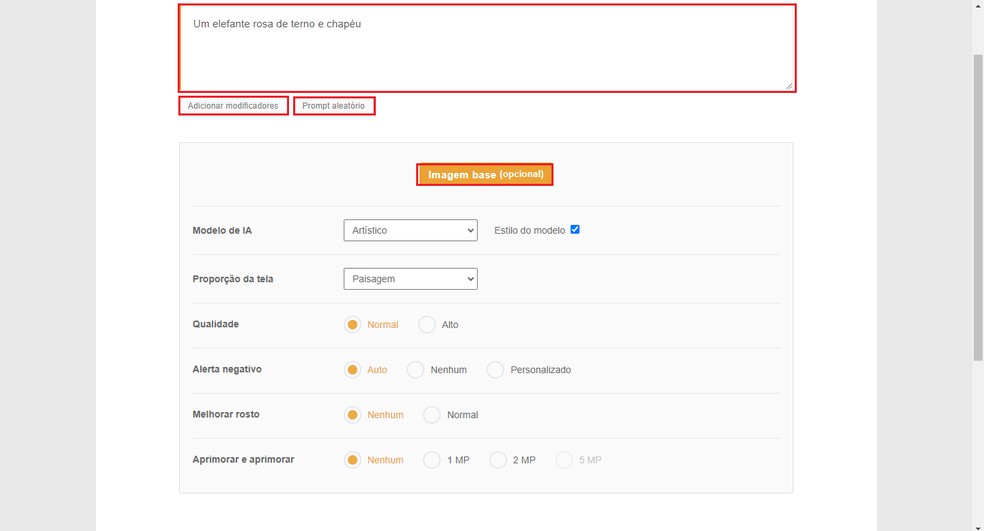984x531 pixels.
Task: Toggle the Estilo do modelo checkbox
Action: point(575,230)
